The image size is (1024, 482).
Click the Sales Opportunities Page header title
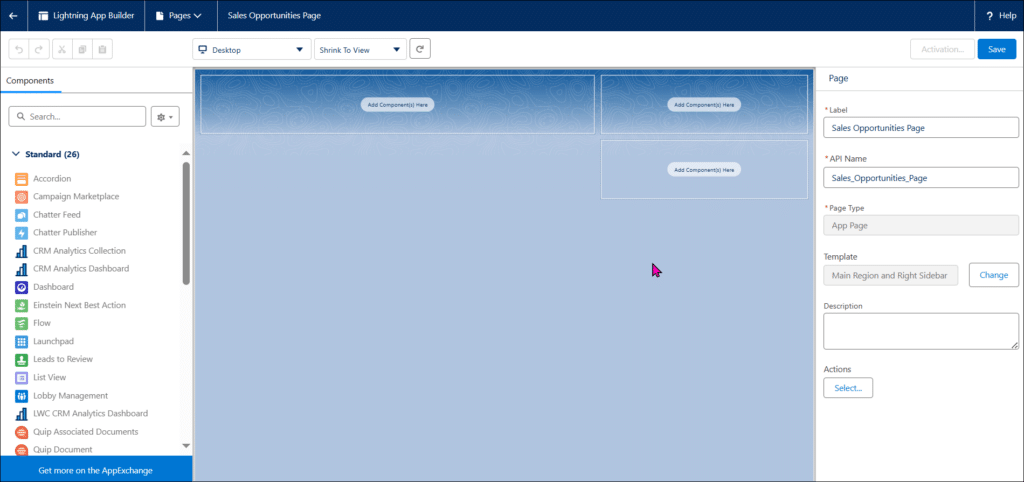click(274, 16)
